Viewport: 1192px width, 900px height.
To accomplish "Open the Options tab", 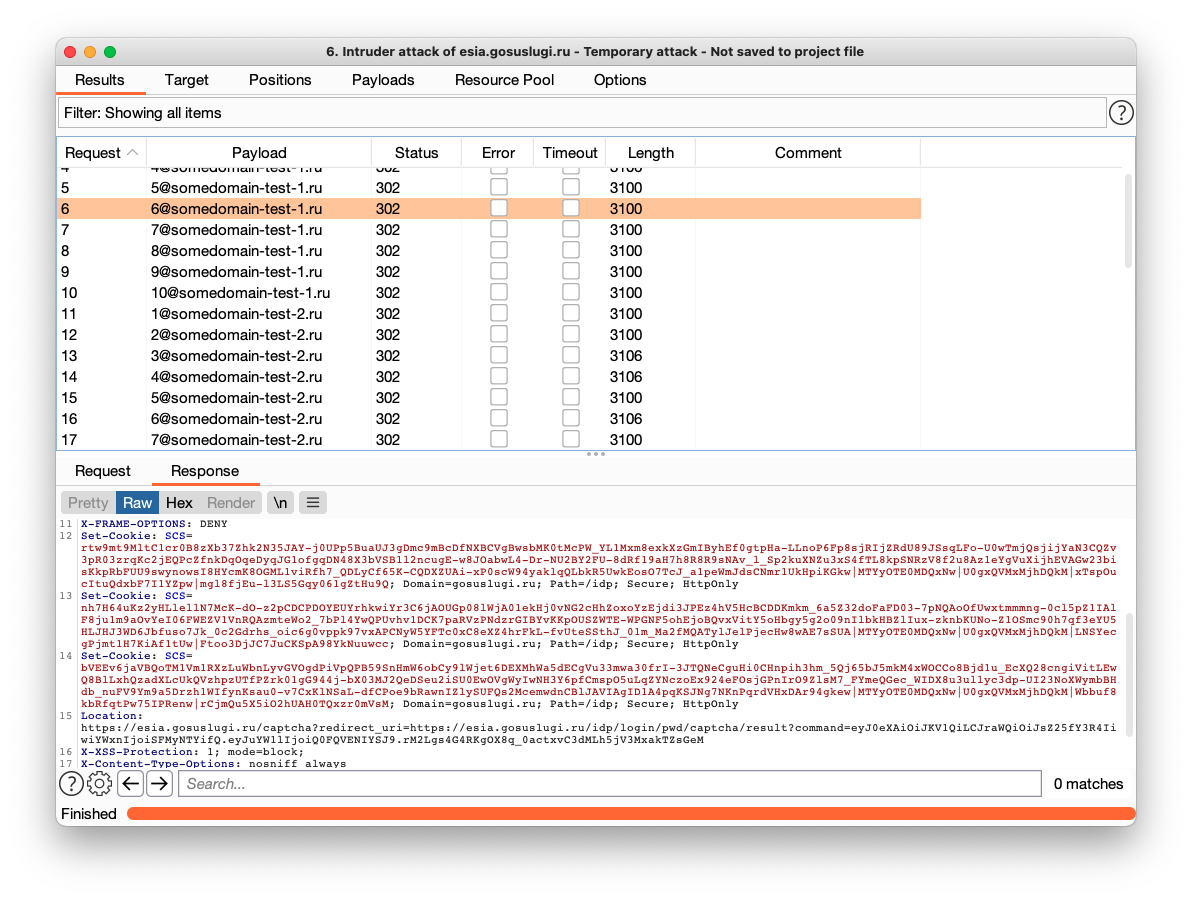I will [x=620, y=80].
